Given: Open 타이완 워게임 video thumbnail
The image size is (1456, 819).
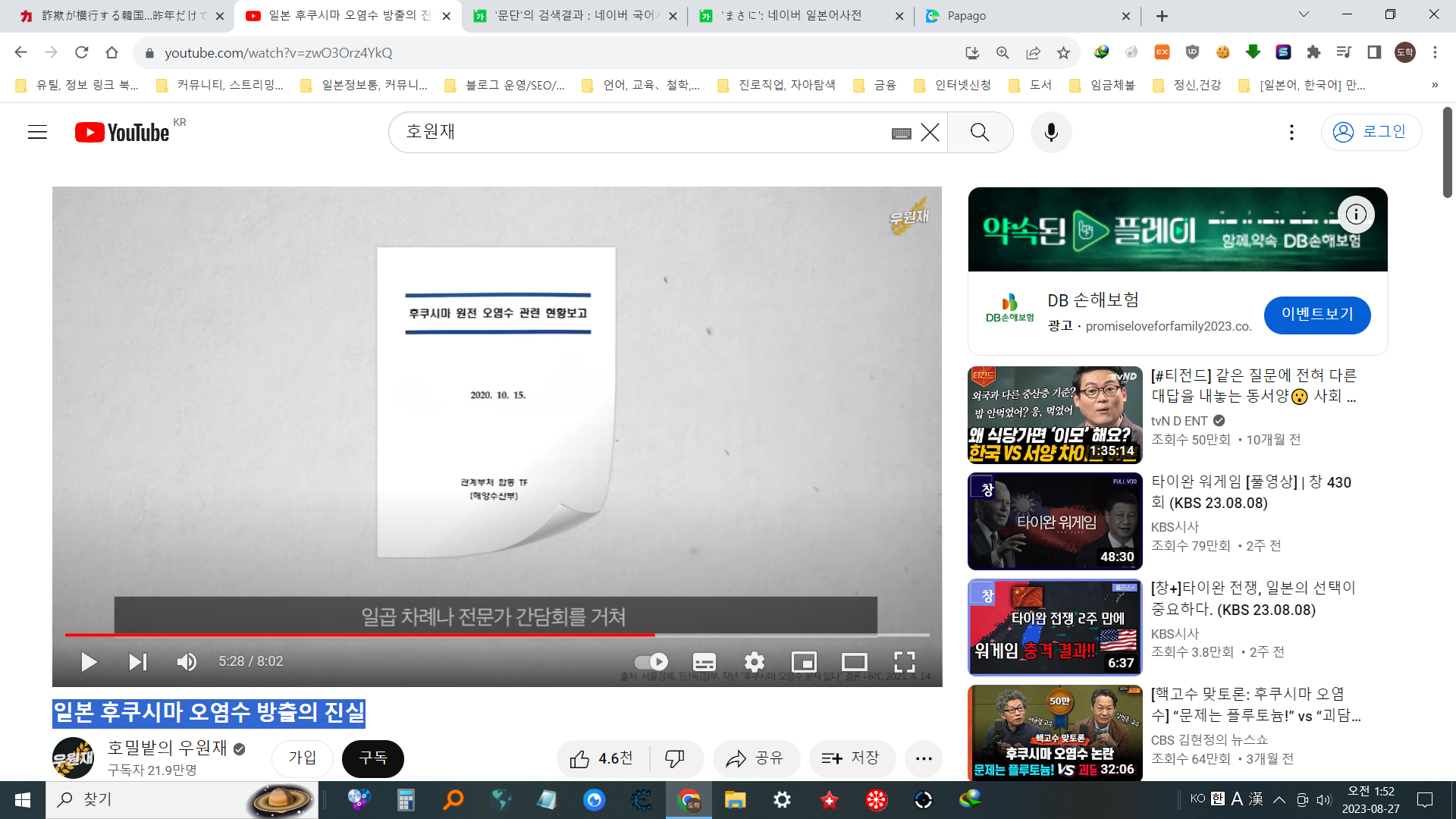Looking at the screenshot, I should coord(1055,522).
